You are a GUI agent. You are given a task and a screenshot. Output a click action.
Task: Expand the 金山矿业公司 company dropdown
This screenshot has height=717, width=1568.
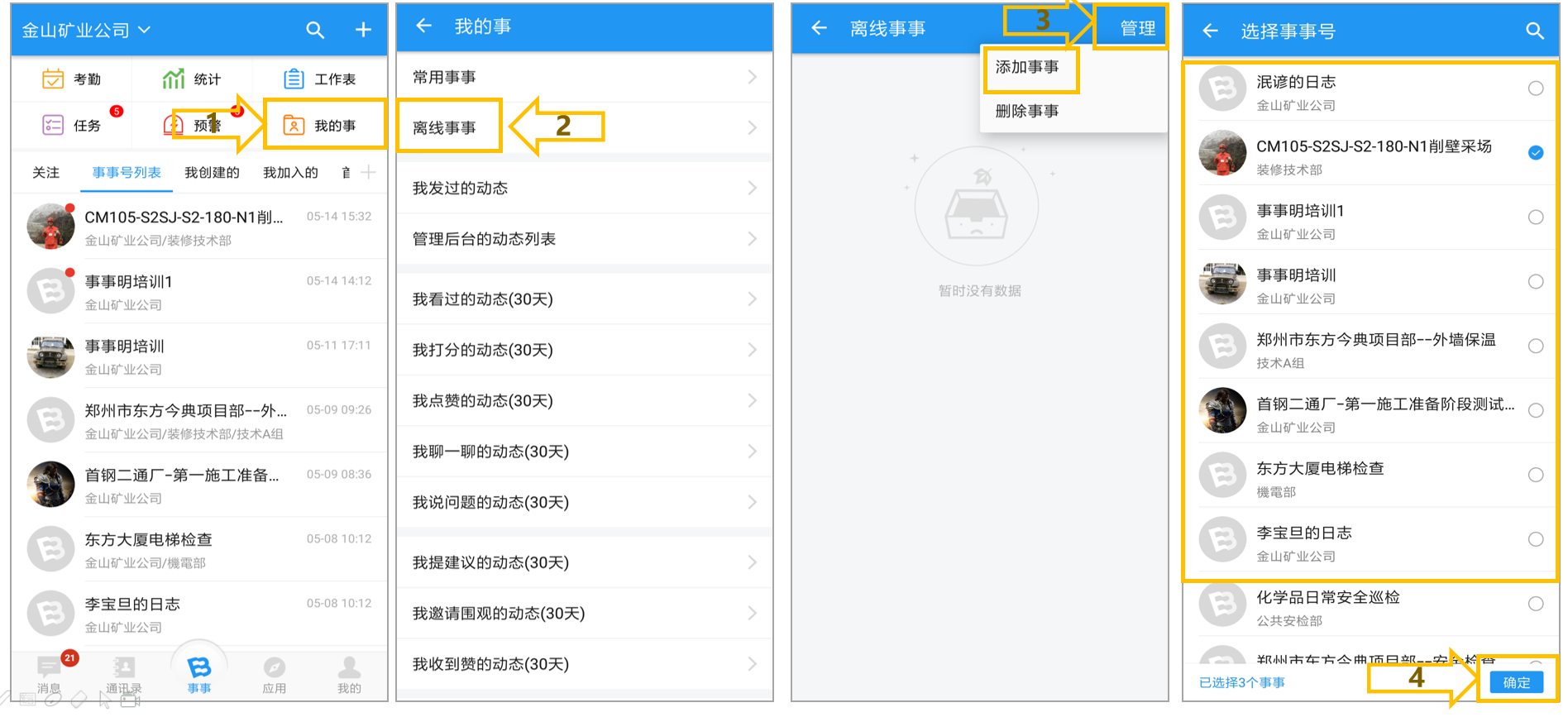tap(87, 31)
